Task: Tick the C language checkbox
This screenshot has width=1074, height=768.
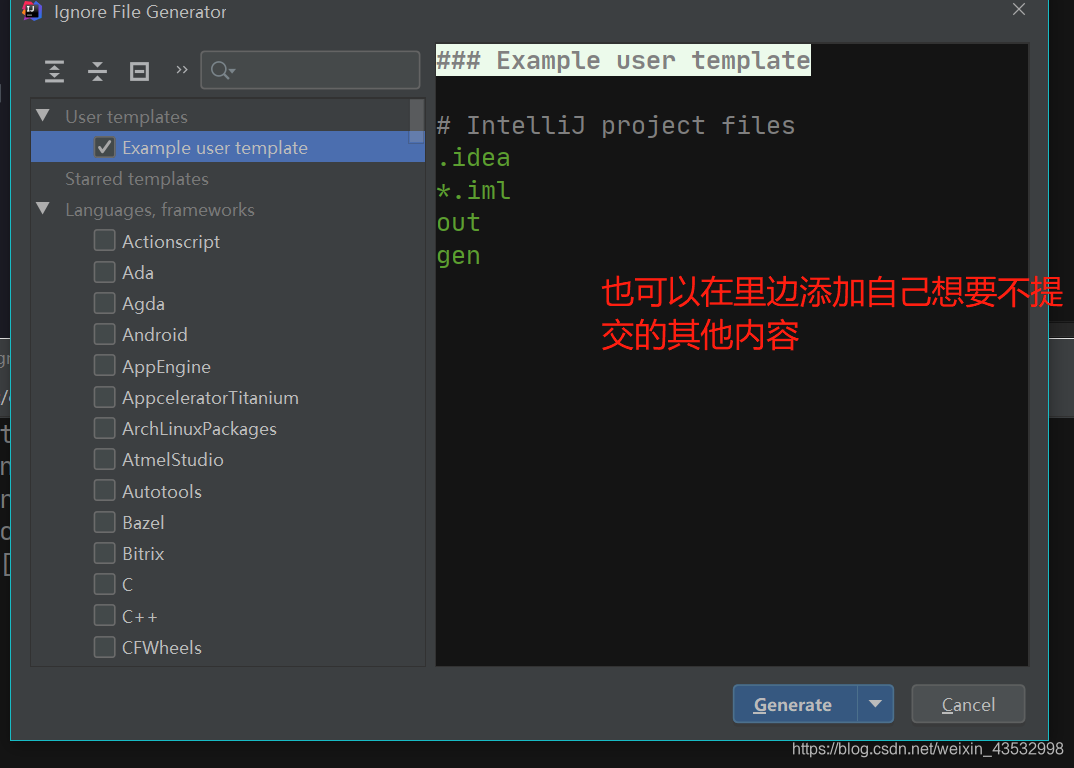Action: 104,584
